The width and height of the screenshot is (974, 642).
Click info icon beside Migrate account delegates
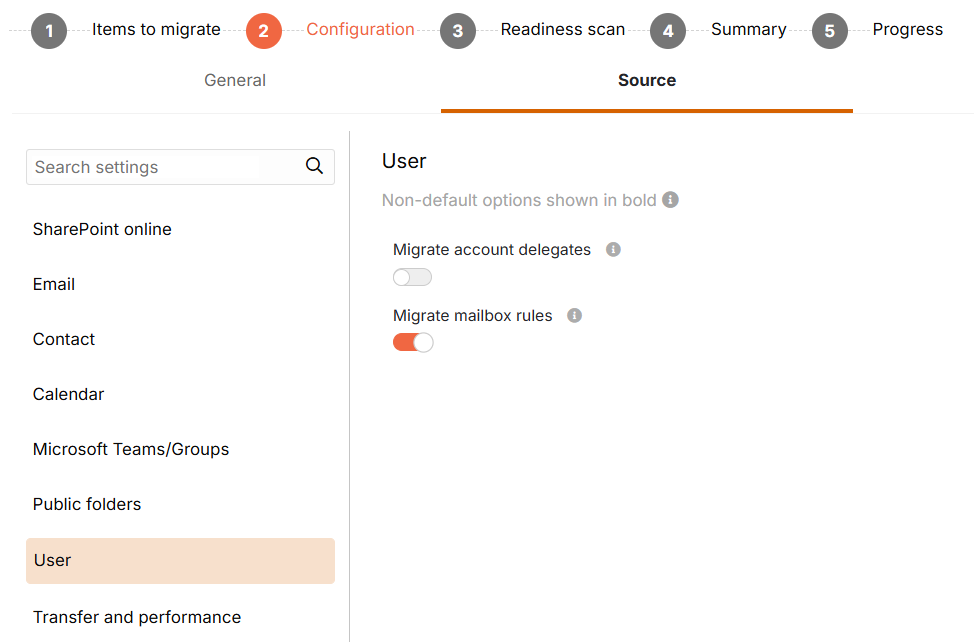613,250
